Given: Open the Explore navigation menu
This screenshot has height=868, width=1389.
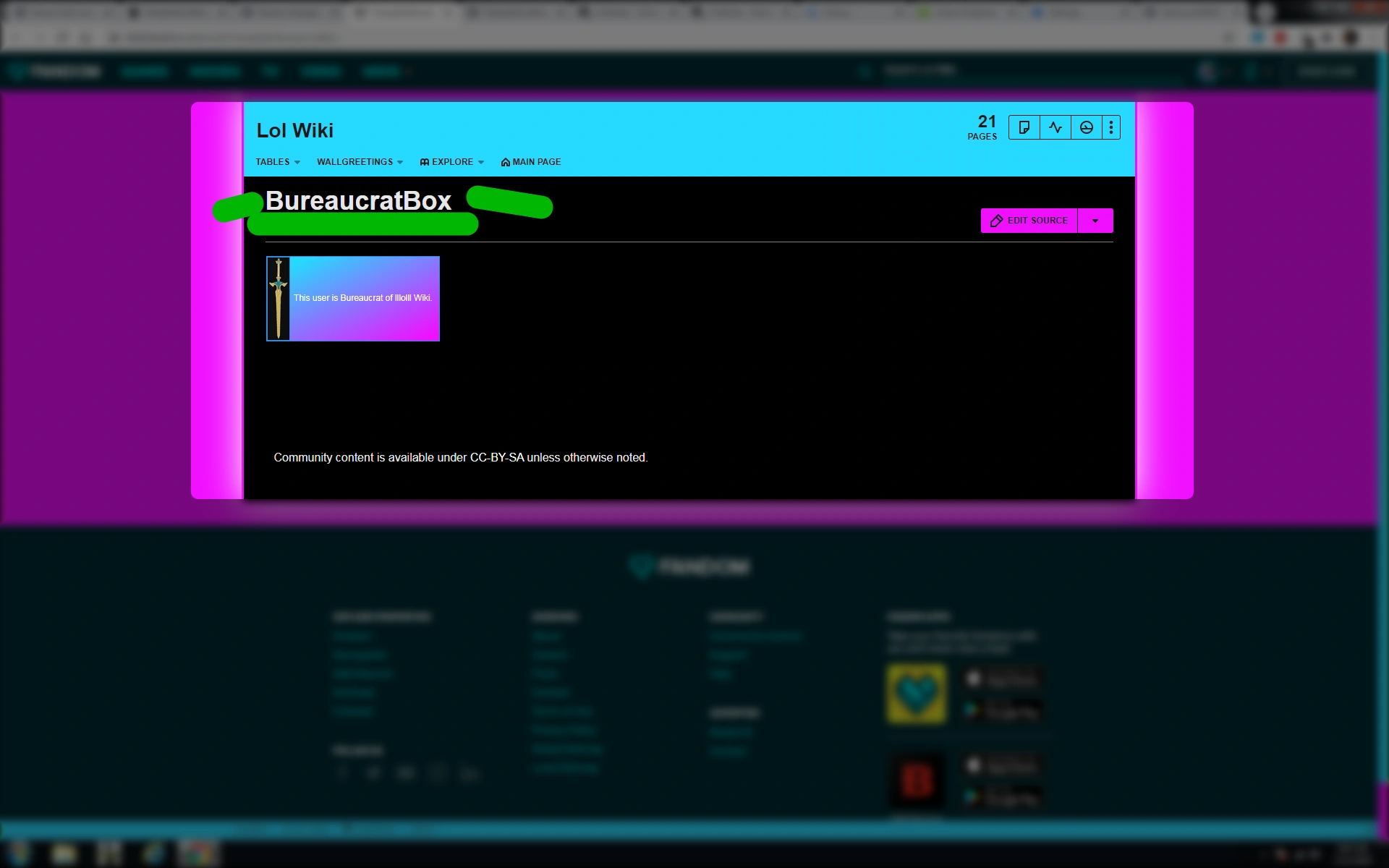Looking at the screenshot, I should [x=451, y=162].
